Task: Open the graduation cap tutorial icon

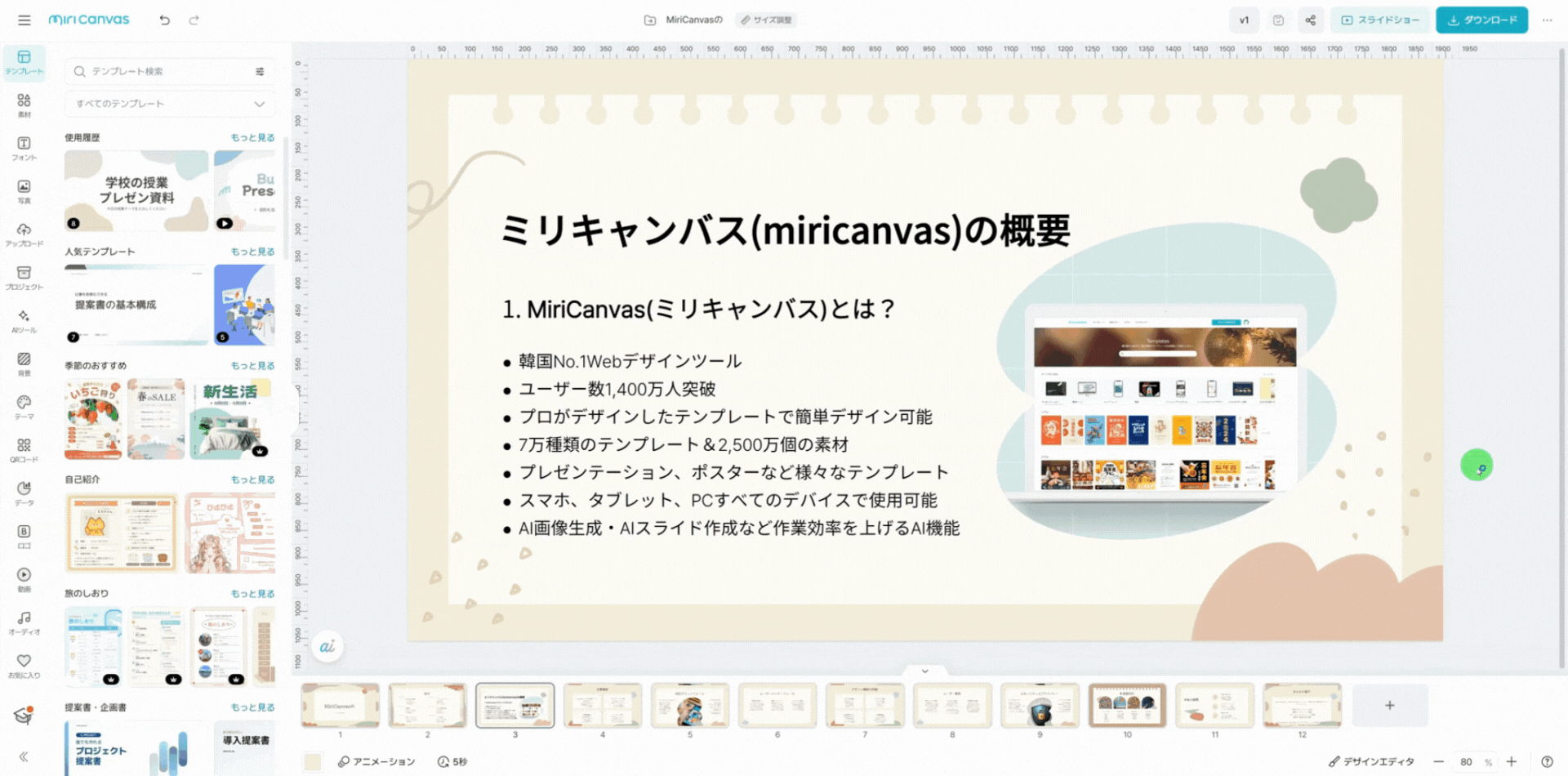Action: tap(24, 716)
